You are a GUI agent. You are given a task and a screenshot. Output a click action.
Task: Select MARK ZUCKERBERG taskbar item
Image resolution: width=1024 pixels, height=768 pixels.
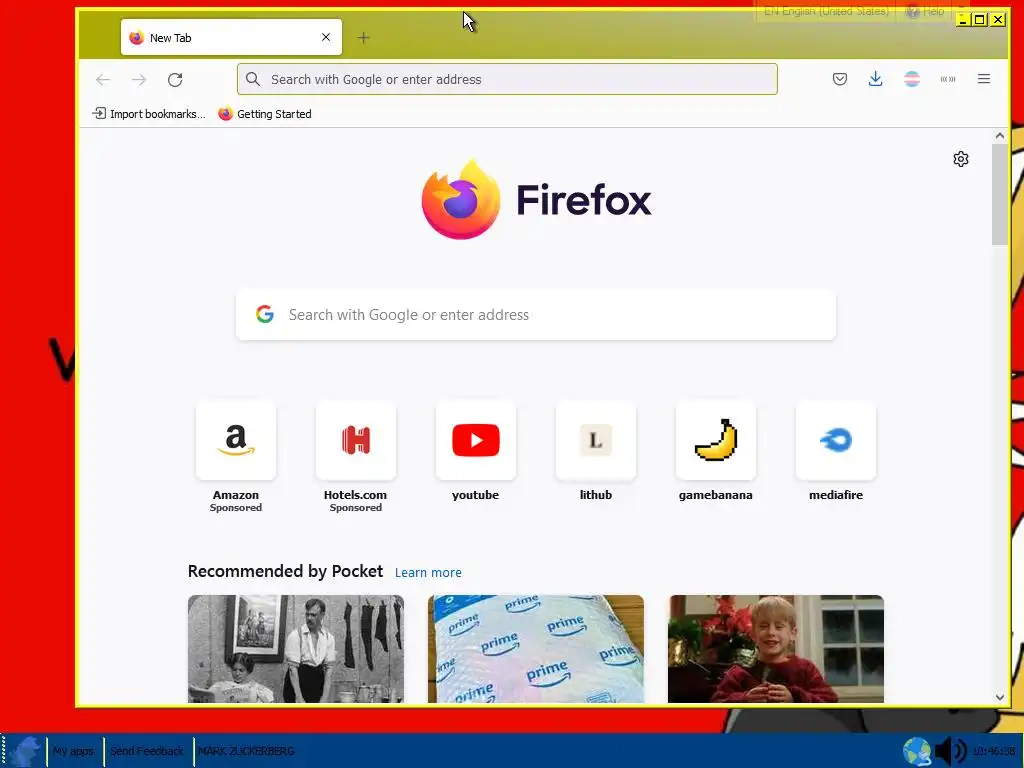coord(246,751)
